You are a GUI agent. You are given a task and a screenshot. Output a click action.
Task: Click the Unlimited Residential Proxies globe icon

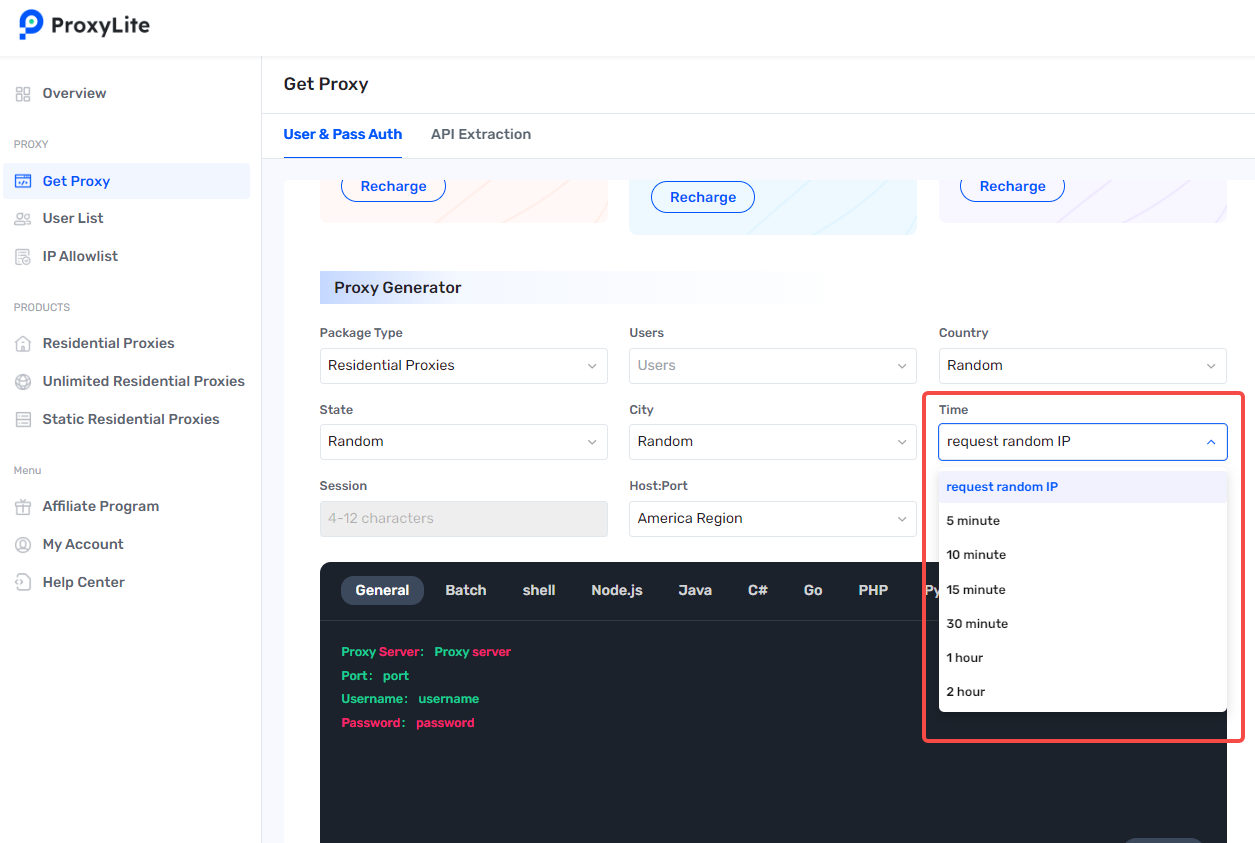click(23, 382)
